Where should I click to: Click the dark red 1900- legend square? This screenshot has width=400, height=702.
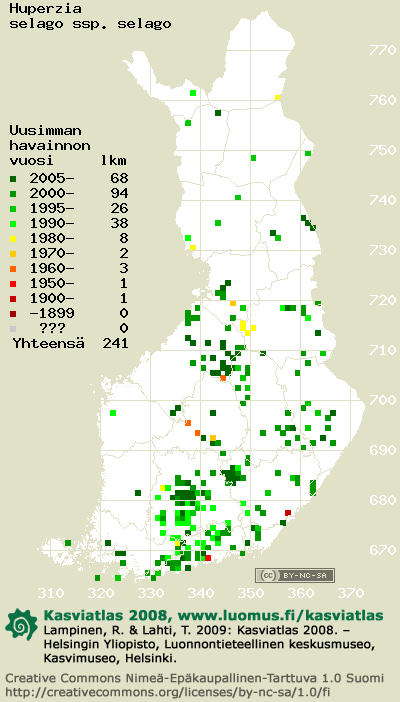coord(13,298)
